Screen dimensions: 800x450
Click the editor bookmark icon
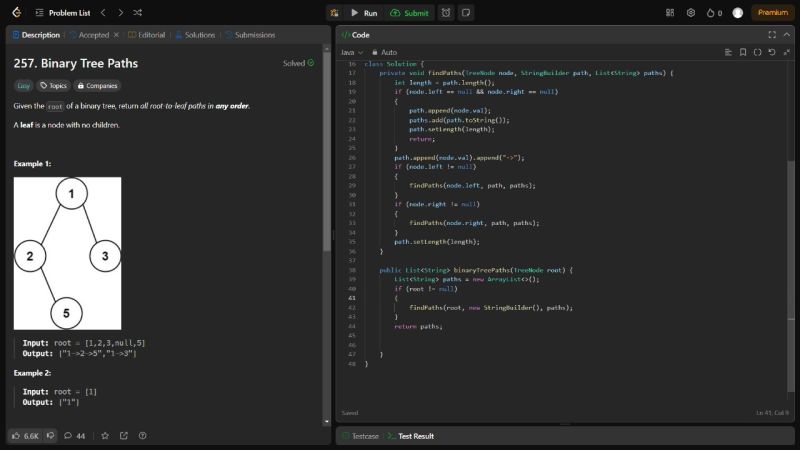tap(743, 52)
